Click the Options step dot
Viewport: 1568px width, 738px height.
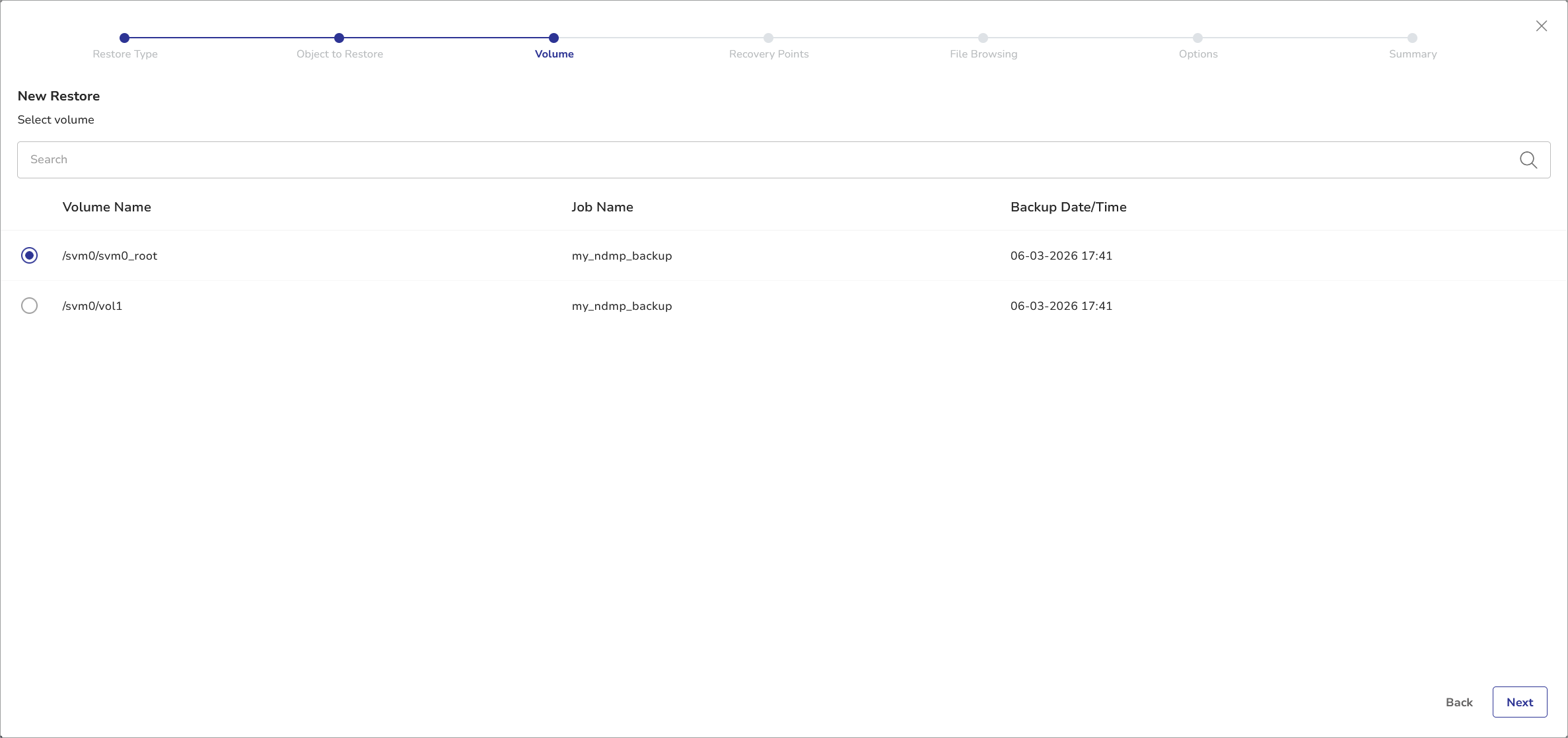(1197, 38)
